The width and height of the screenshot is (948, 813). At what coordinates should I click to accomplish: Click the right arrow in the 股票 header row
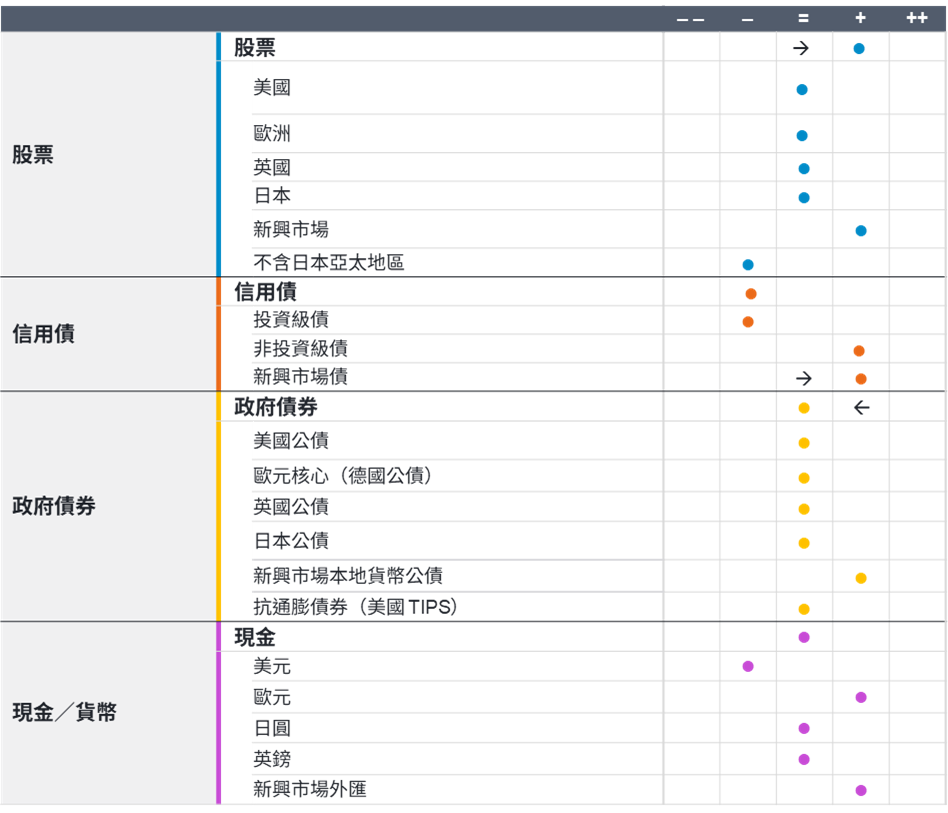801,48
